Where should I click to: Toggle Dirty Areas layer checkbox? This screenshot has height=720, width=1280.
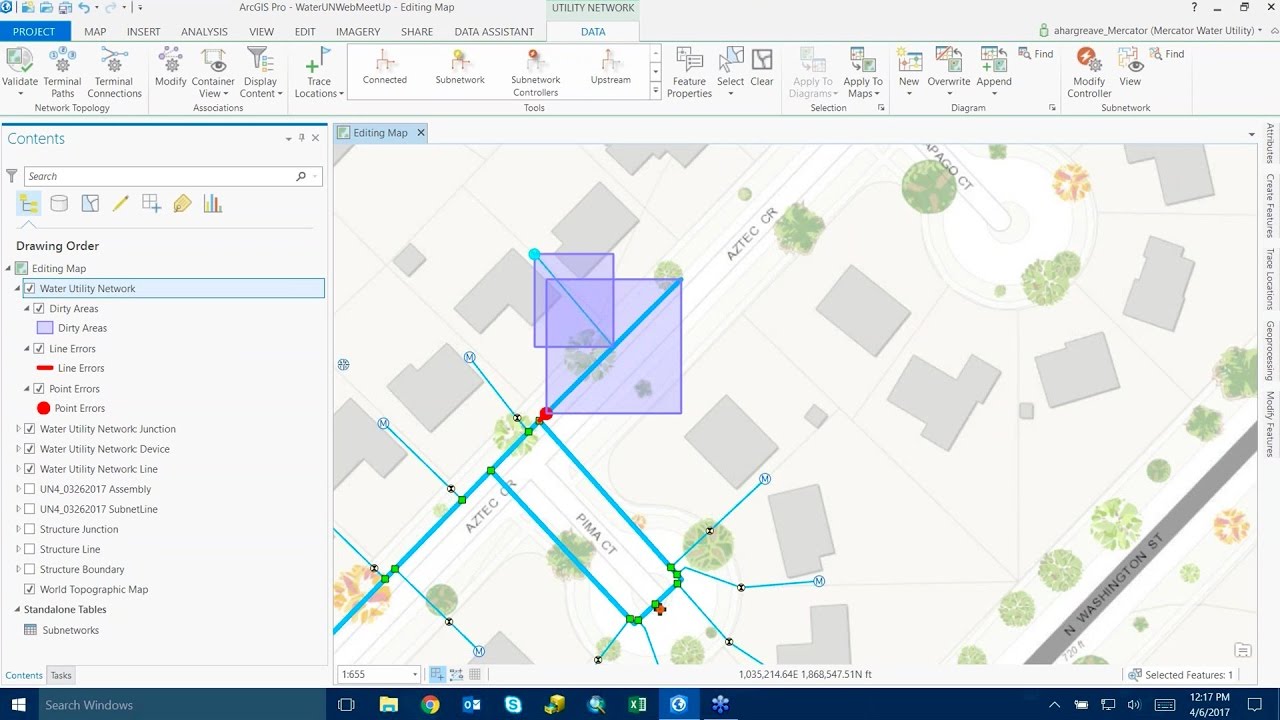click(39, 308)
